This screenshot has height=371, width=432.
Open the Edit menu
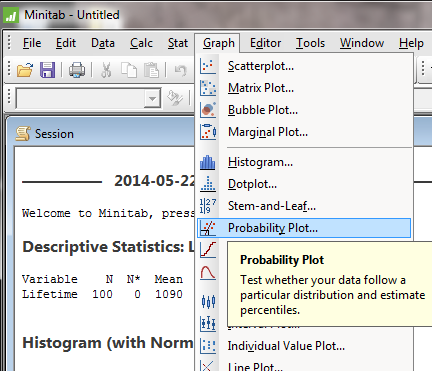[66, 43]
